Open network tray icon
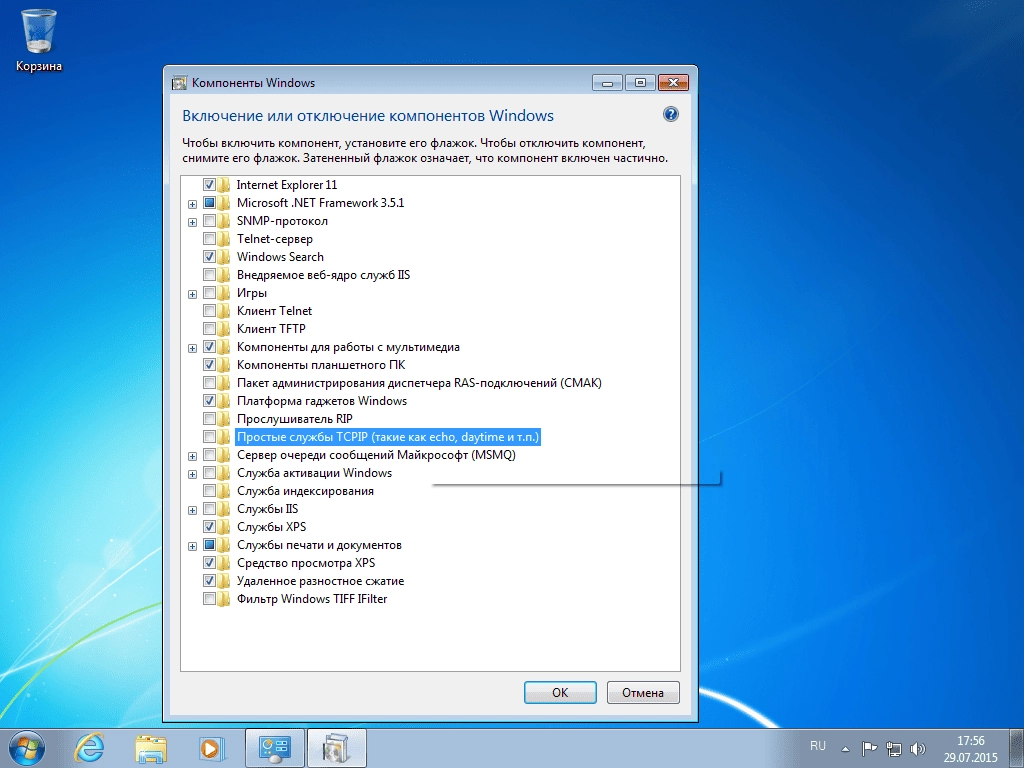This screenshot has width=1024, height=768. coord(893,748)
